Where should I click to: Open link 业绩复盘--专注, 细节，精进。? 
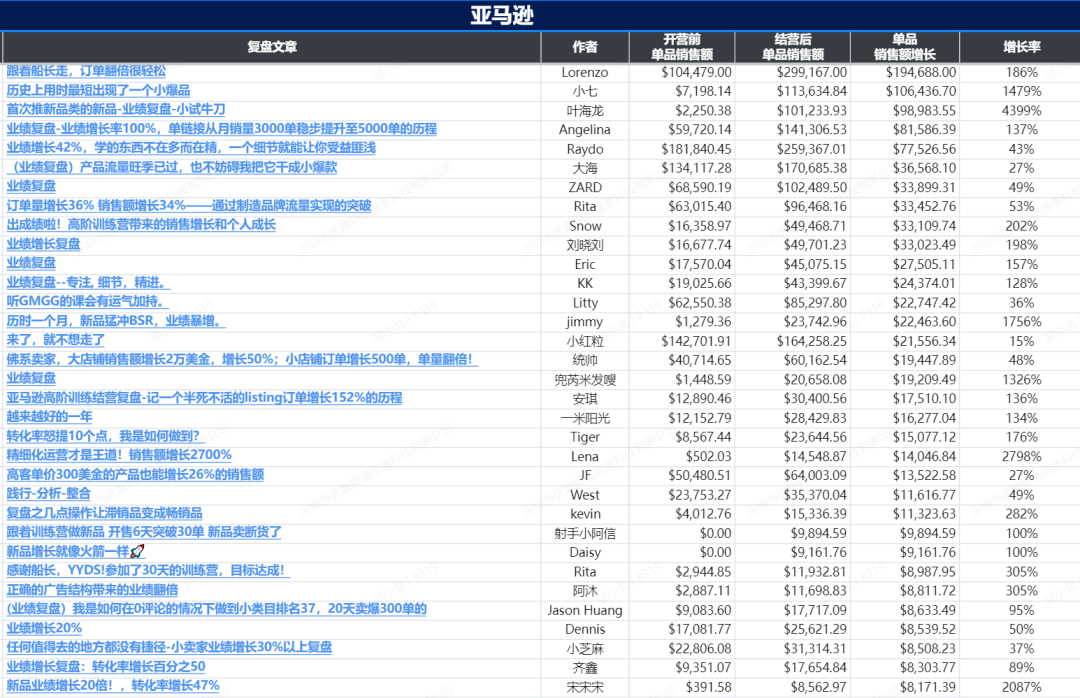click(x=88, y=283)
